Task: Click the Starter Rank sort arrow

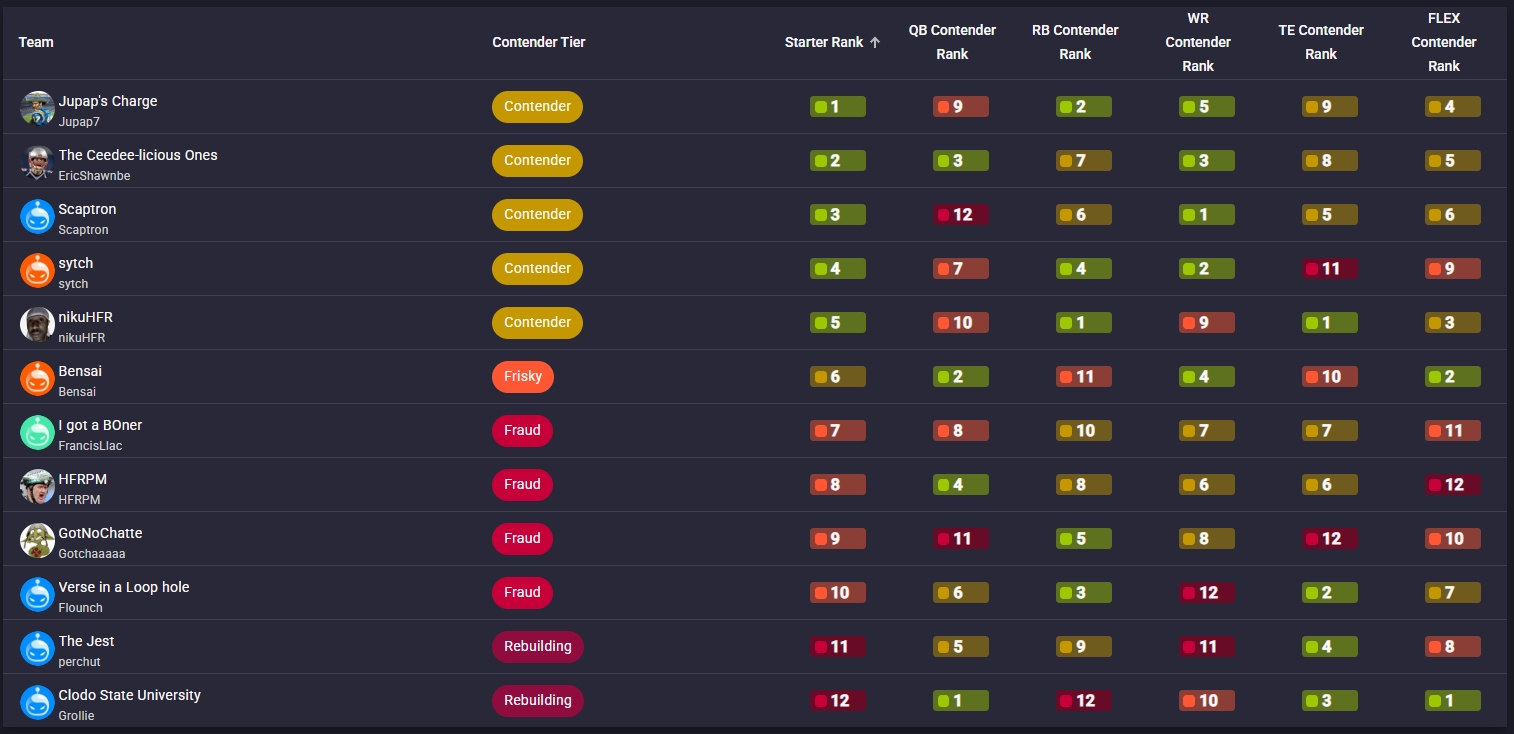Action: pos(875,43)
